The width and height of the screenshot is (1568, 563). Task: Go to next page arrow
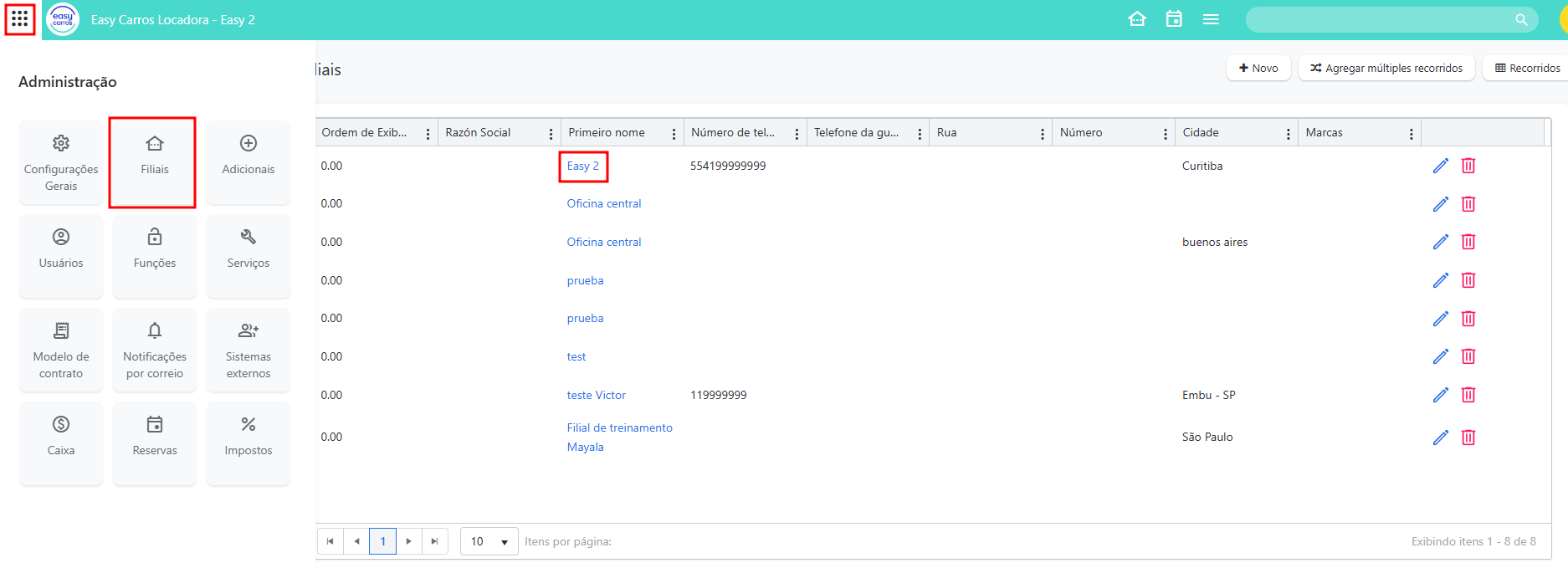408,541
